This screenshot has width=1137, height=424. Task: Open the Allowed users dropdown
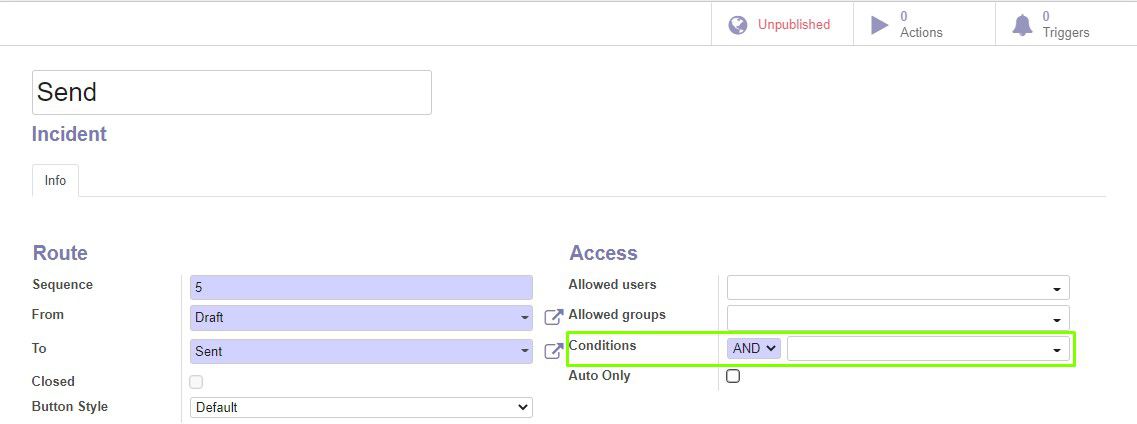[x=898, y=287]
